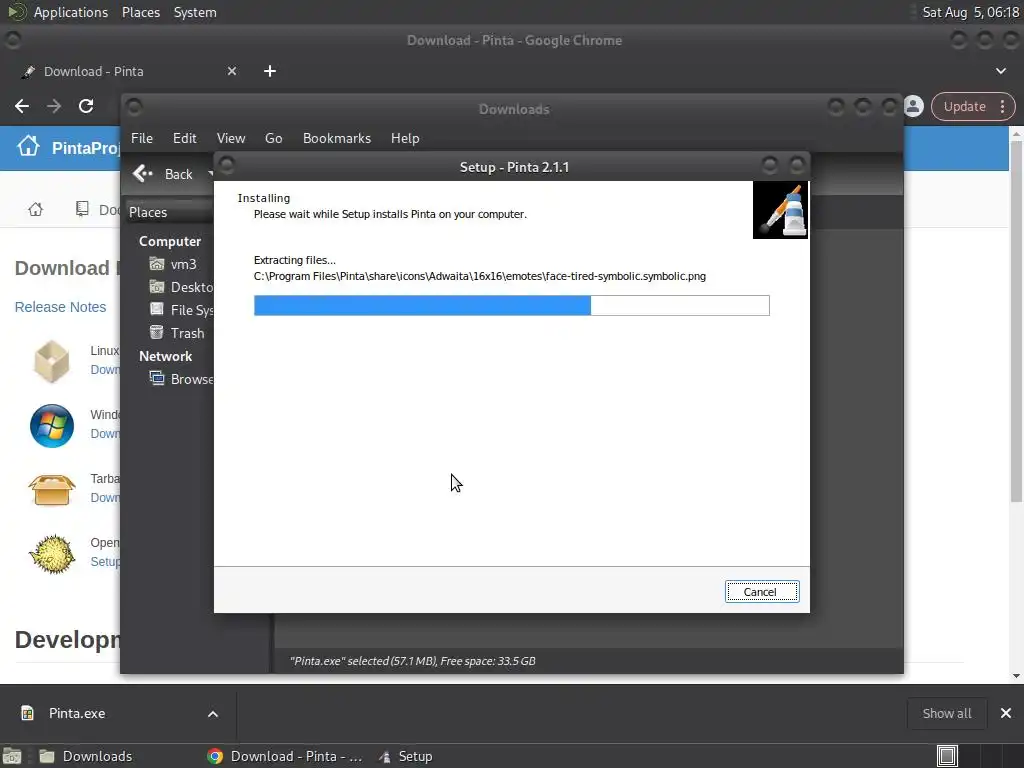The image size is (1024, 768).
Task: Open the Bookmarks menu in Downloads window
Action: (x=336, y=138)
